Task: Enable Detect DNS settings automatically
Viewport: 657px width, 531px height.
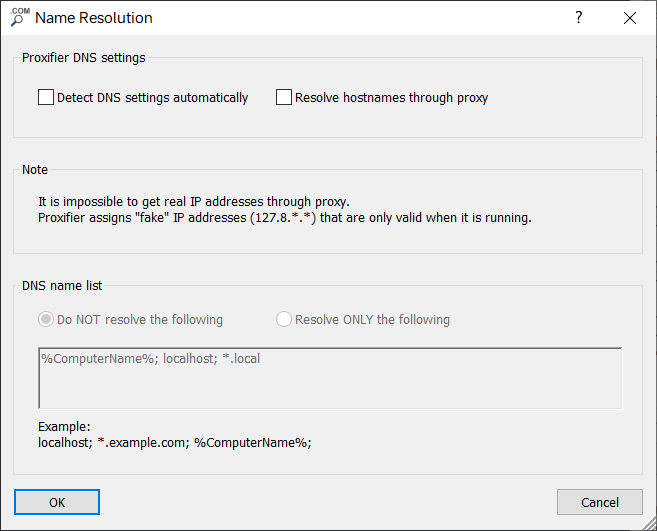Action: (x=46, y=98)
